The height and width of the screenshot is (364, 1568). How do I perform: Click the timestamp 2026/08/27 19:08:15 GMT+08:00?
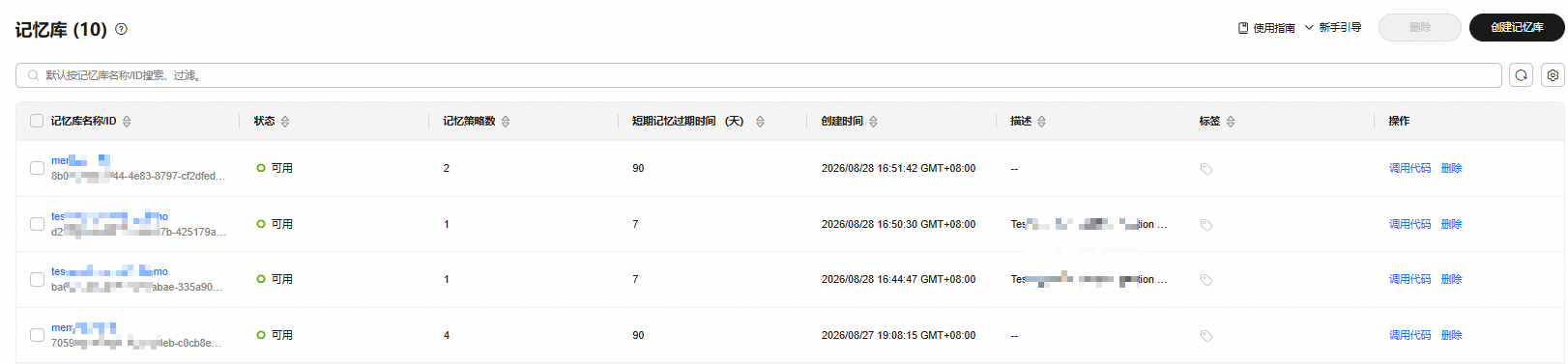click(898, 335)
